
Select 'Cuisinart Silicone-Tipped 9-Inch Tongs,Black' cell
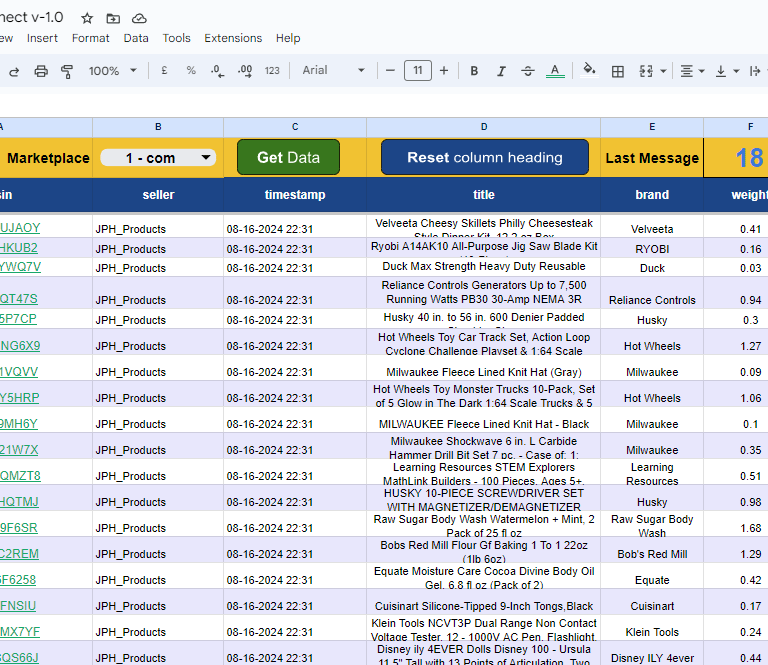(x=483, y=602)
